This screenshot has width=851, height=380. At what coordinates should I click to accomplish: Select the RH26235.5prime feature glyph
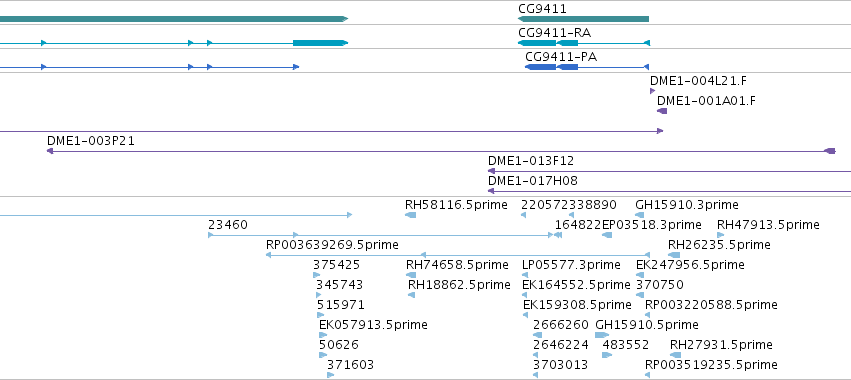pos(674,255)
